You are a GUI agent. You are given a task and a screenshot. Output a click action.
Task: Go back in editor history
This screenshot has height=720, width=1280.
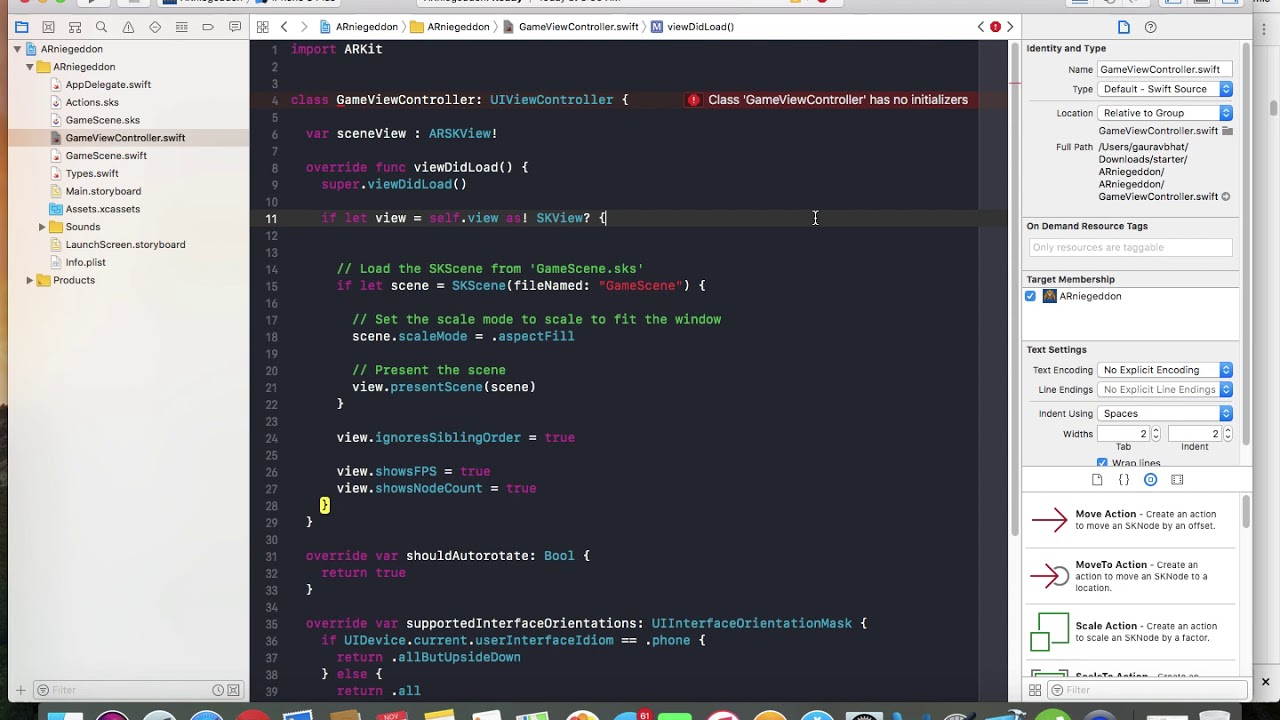pos(284,27)
